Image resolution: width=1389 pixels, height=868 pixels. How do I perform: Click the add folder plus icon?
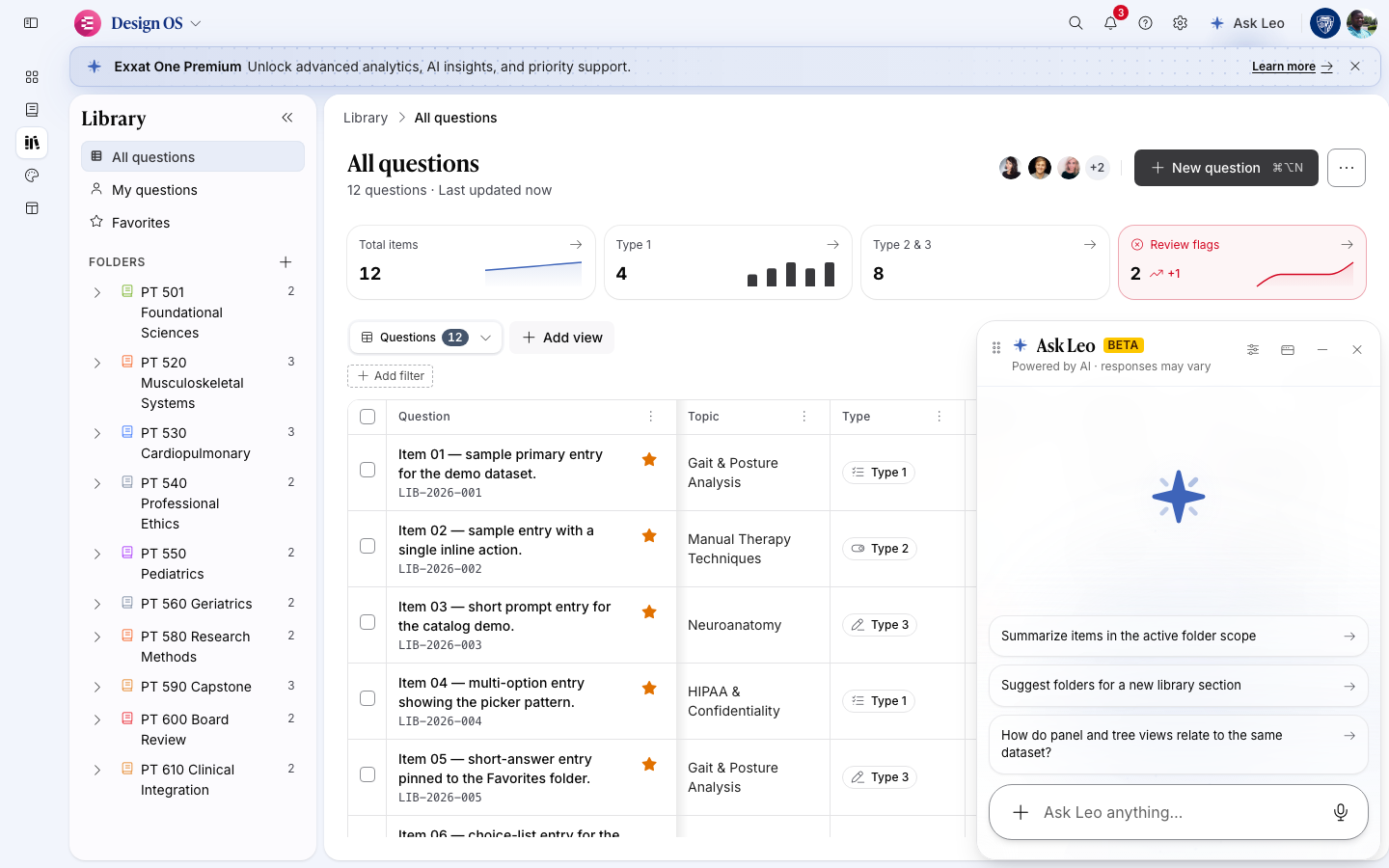click(286, 262)
